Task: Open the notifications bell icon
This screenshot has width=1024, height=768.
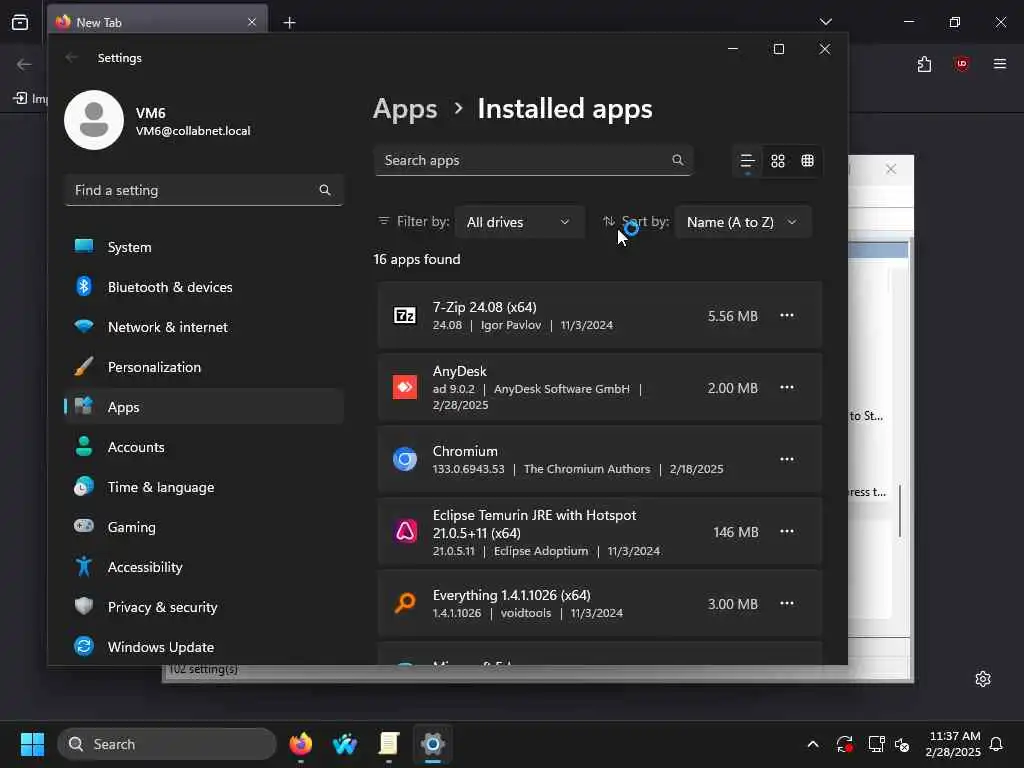Action: tap(996, 744)
